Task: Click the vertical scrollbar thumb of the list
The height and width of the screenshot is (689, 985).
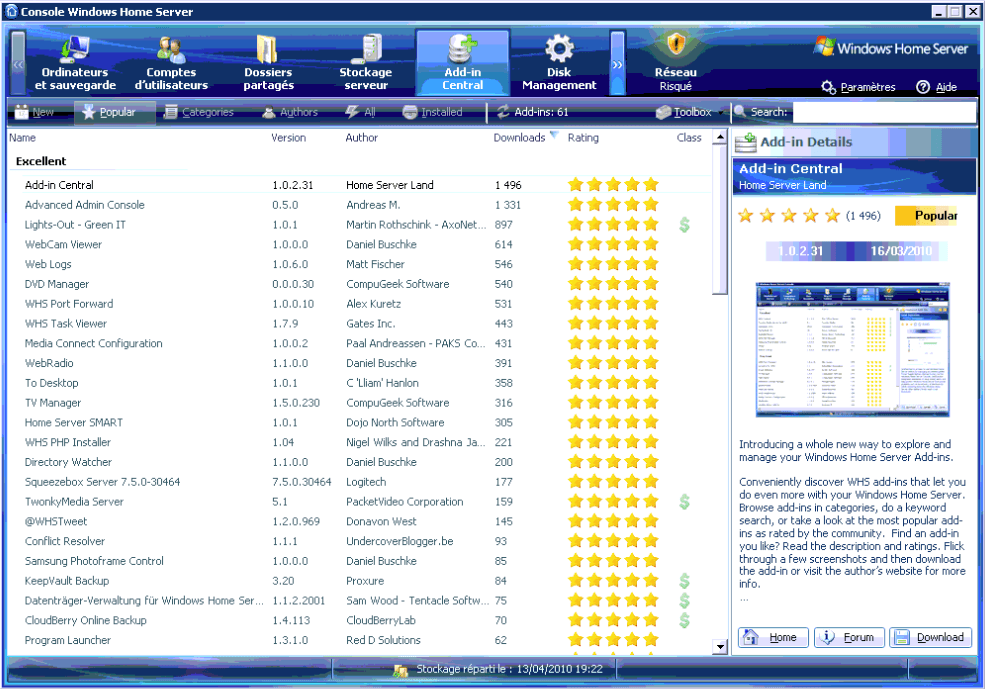Action: click(720, 219)
